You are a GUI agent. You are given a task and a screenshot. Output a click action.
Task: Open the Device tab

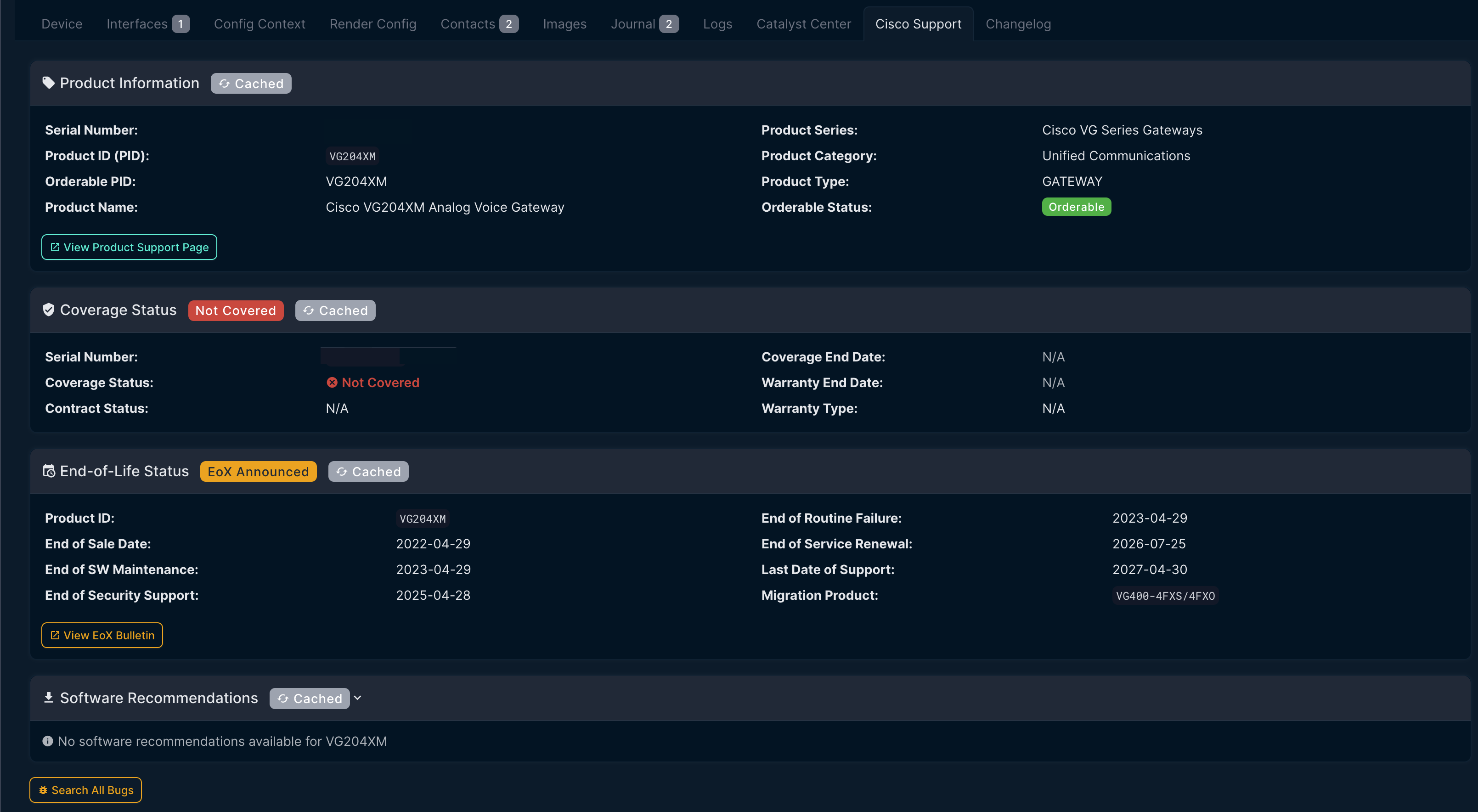tap(62, 24)
